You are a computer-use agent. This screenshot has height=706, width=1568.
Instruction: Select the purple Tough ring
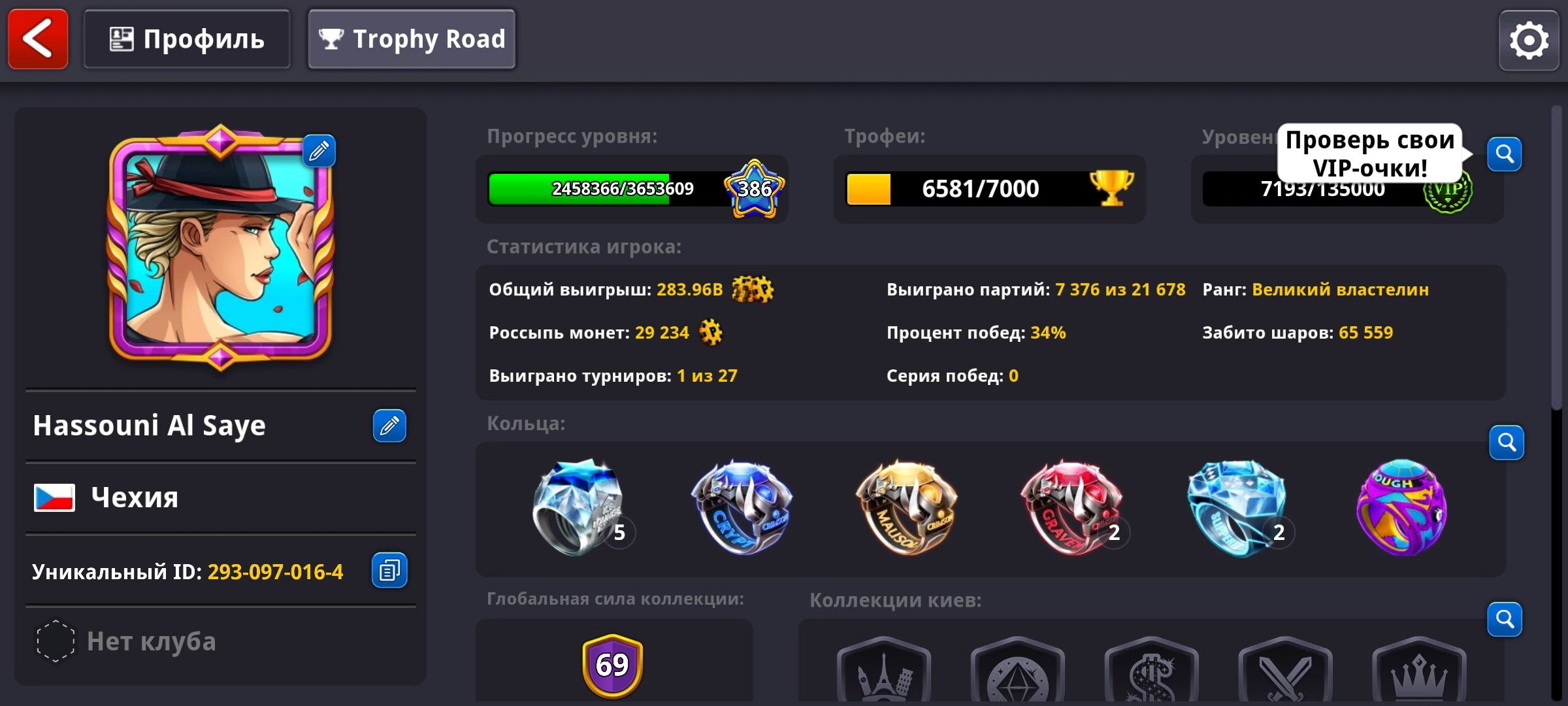(x=1401, y=507)
